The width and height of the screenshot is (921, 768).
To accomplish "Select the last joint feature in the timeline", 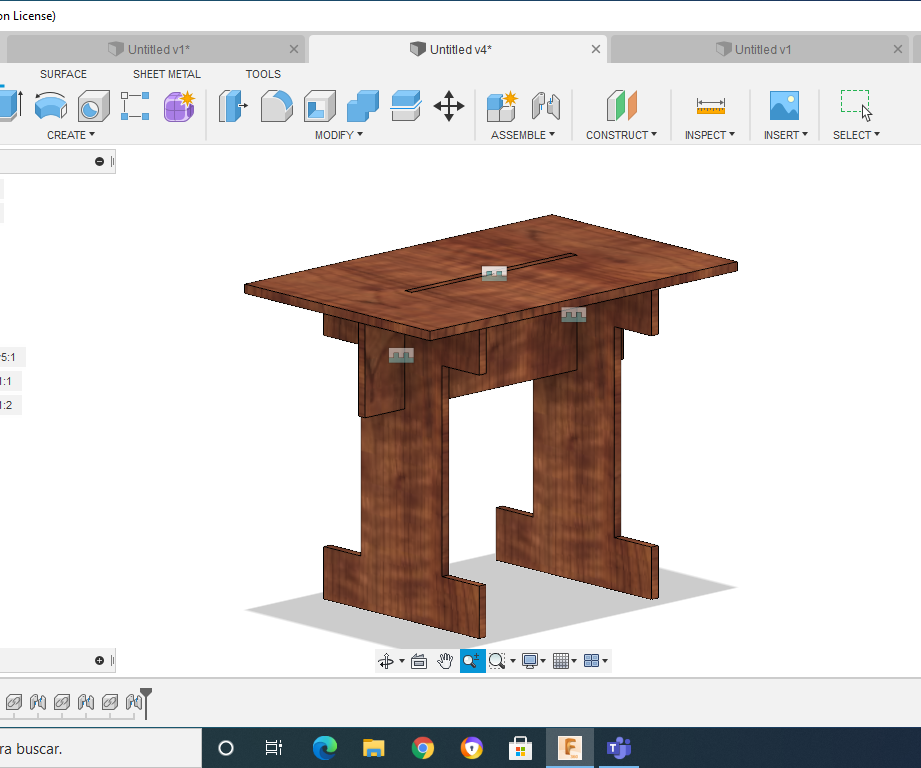I will pyautogui.click(x=134, y=702).
